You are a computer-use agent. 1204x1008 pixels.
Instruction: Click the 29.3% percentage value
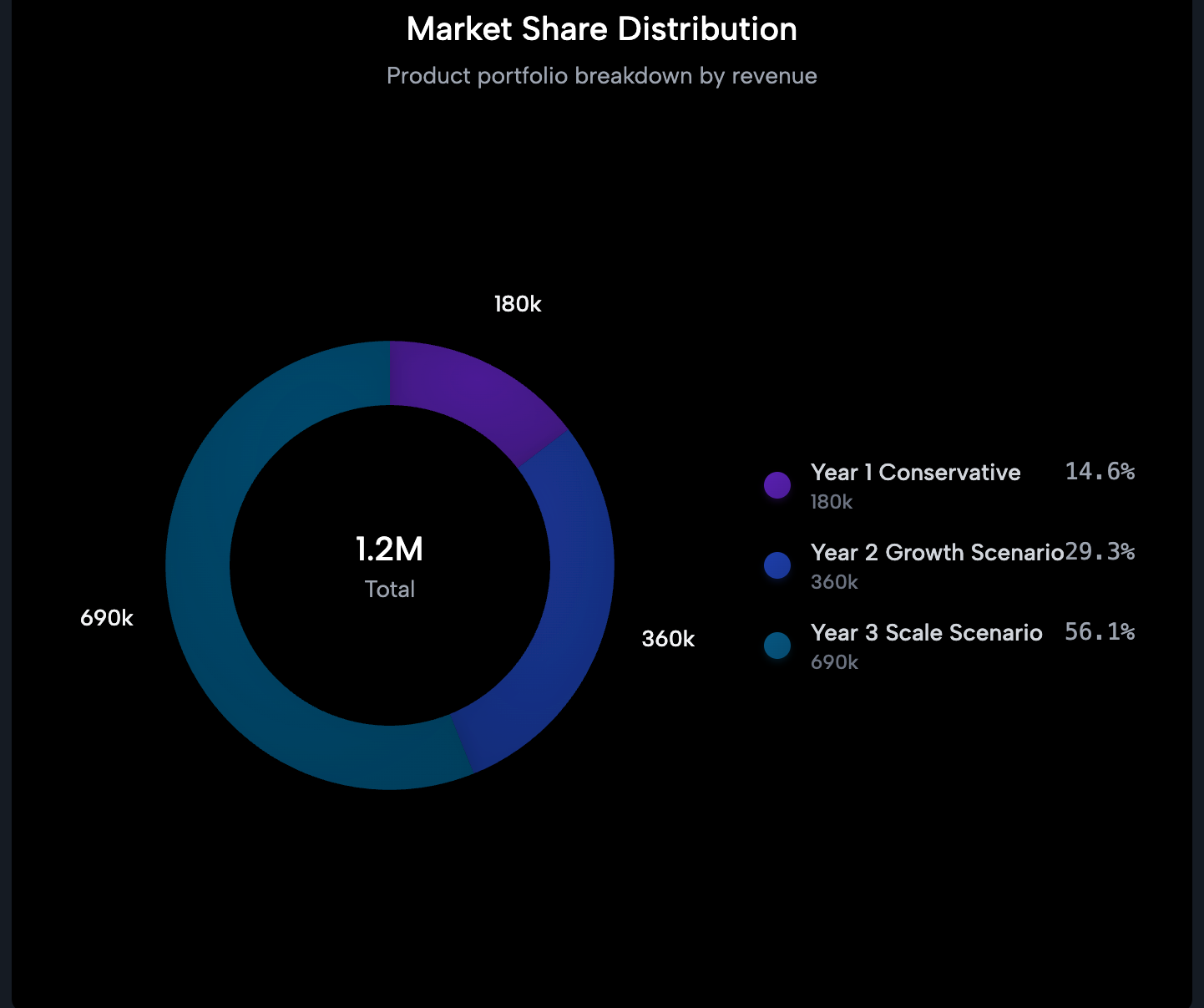[1099, 551]
